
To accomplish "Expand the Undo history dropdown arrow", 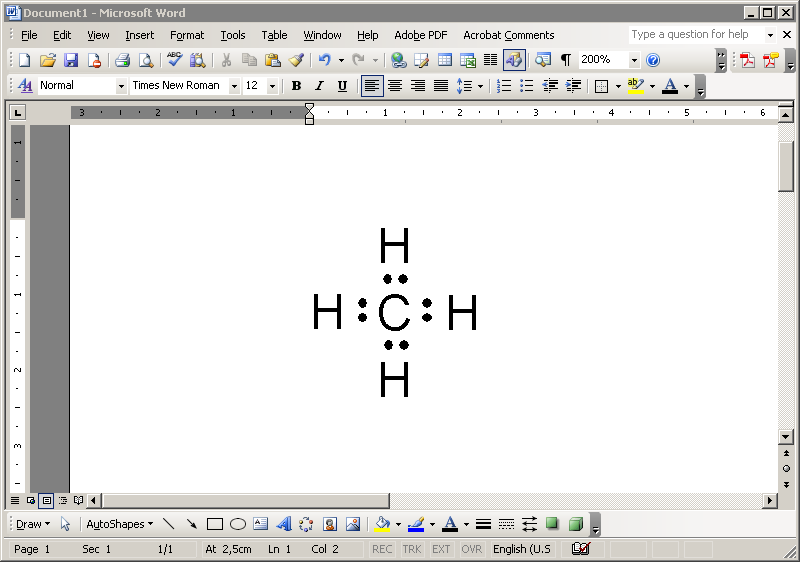I will [341, 60].
